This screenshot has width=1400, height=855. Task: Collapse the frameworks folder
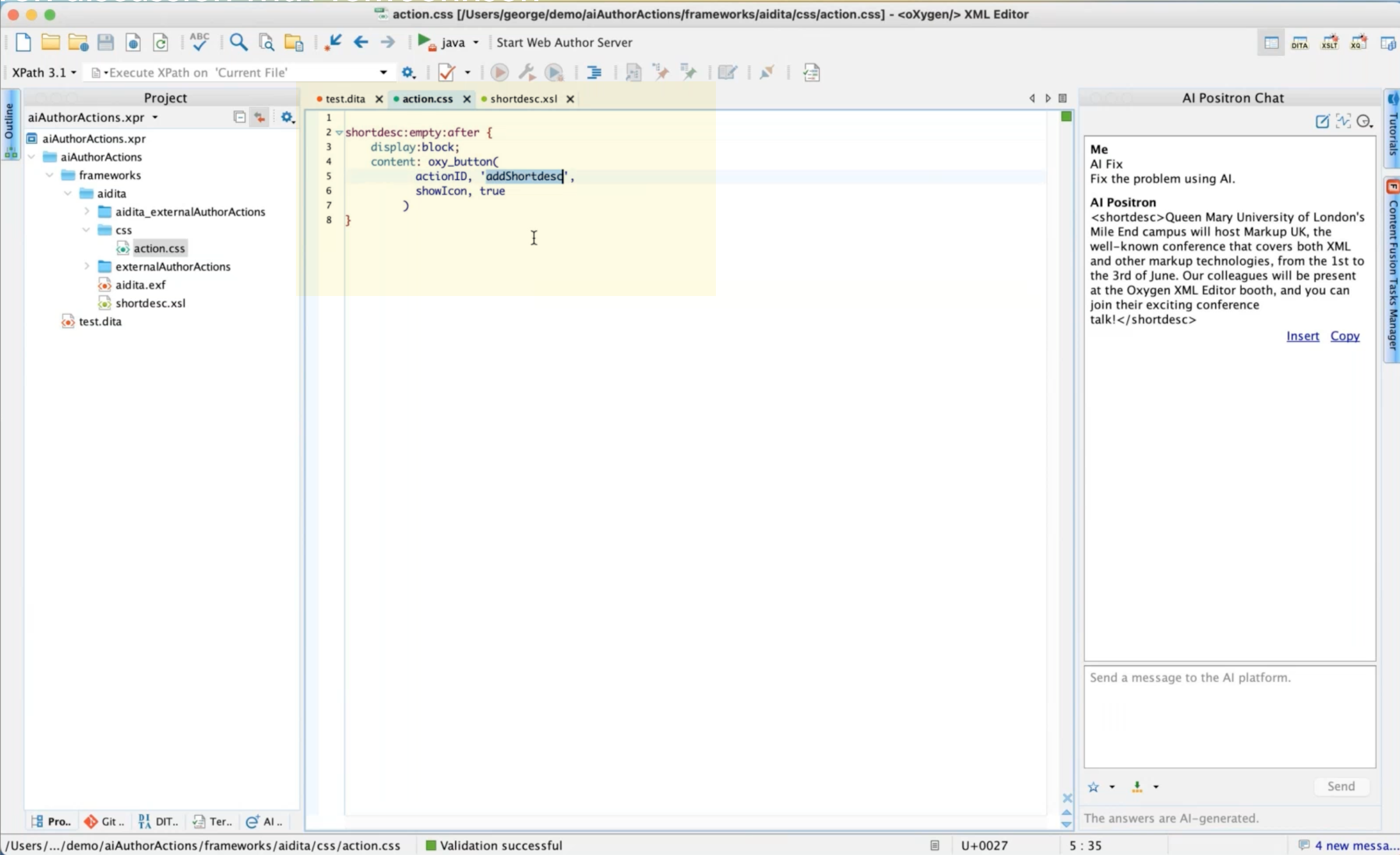point(50,175)
